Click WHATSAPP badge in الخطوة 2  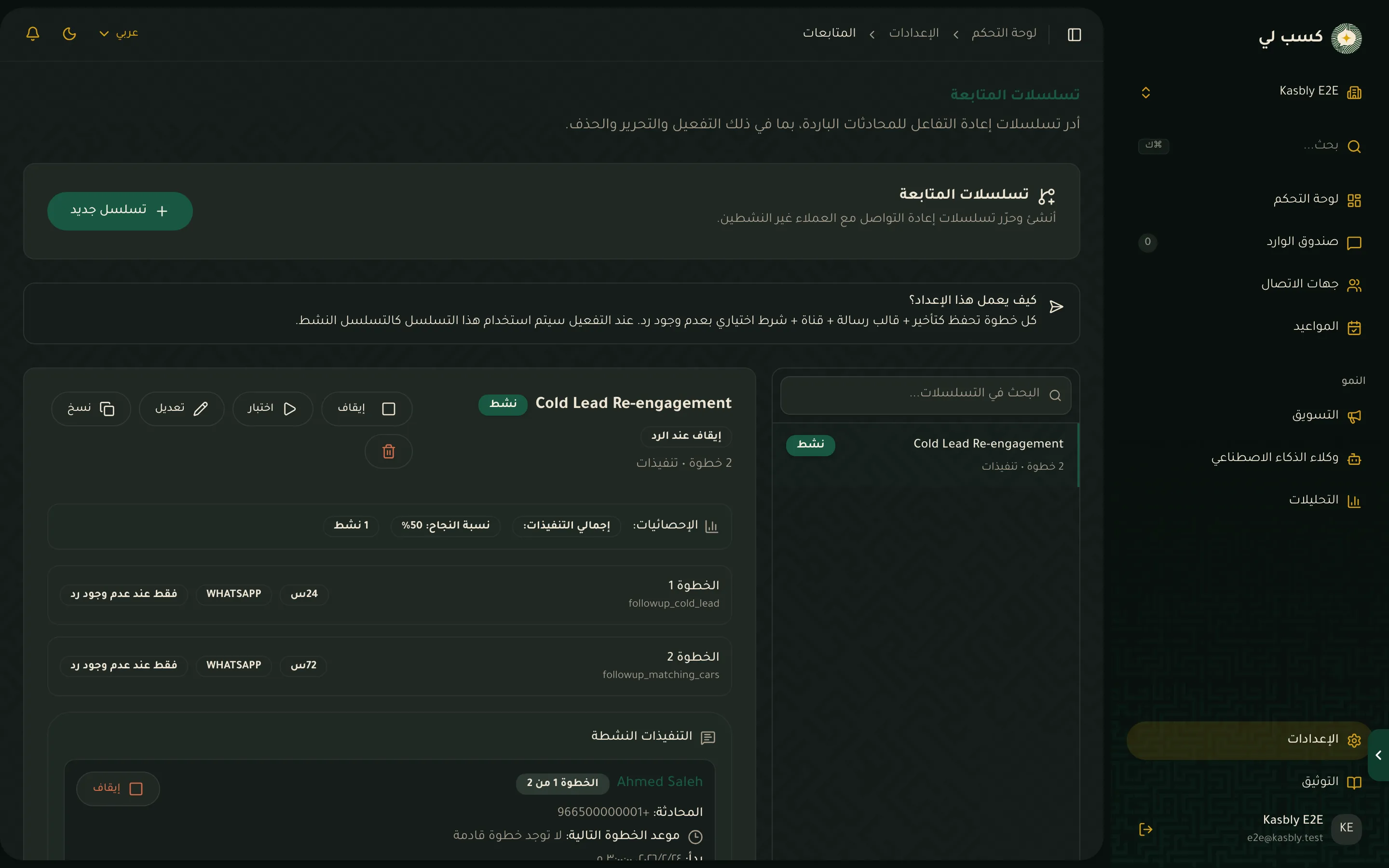pyautogui.click(x=233, y=665)
